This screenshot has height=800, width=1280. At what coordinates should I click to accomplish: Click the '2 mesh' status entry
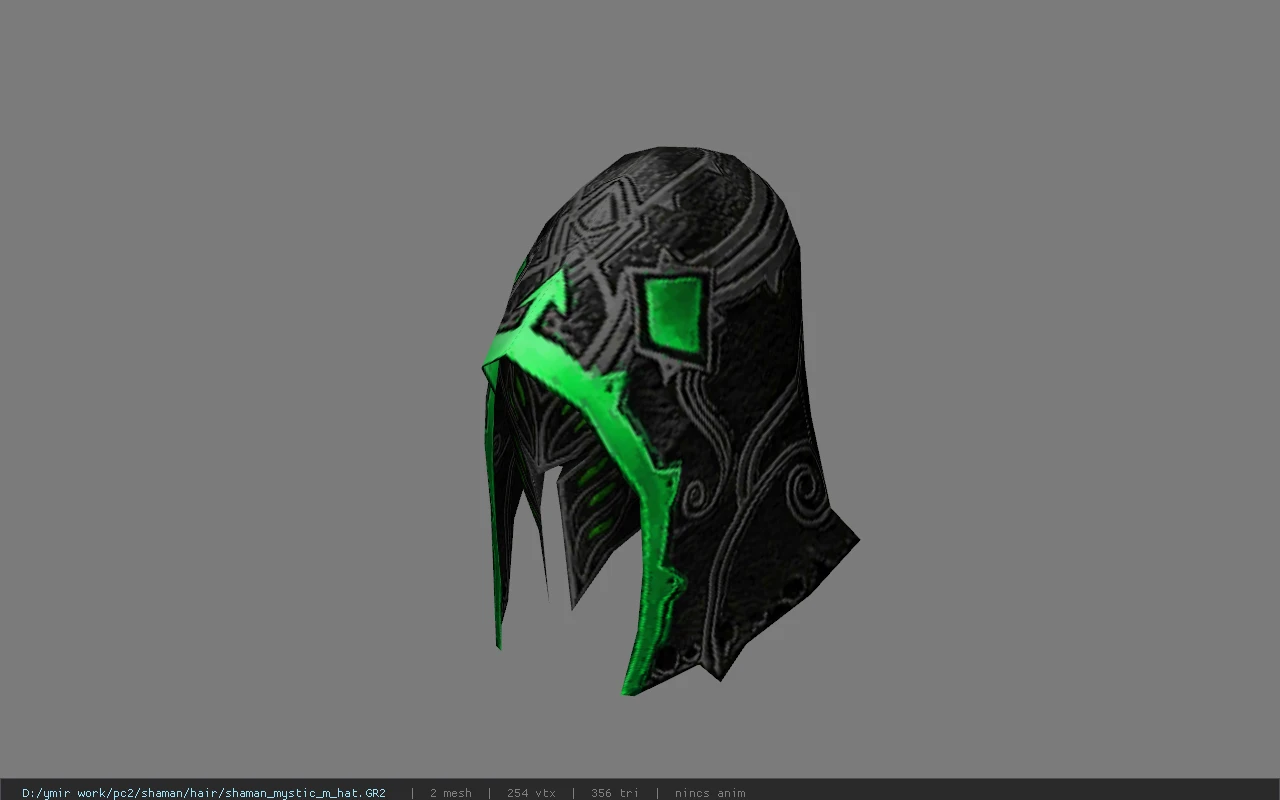pos(450,793)
